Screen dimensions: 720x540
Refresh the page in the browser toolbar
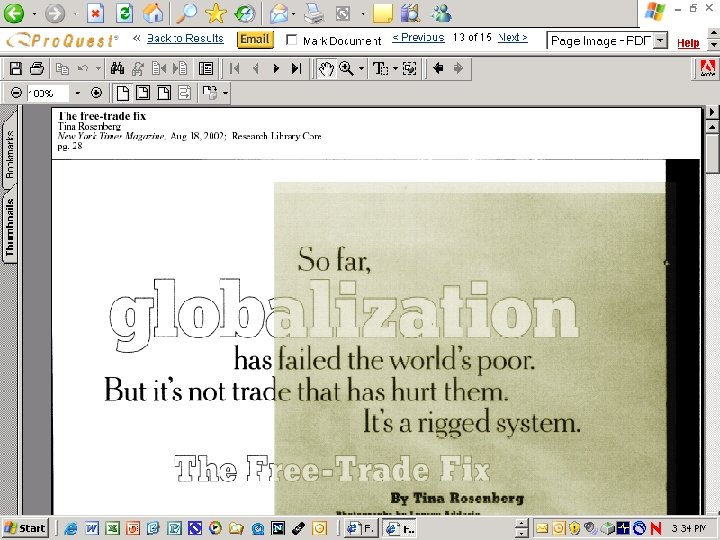(x=124, y=13)
